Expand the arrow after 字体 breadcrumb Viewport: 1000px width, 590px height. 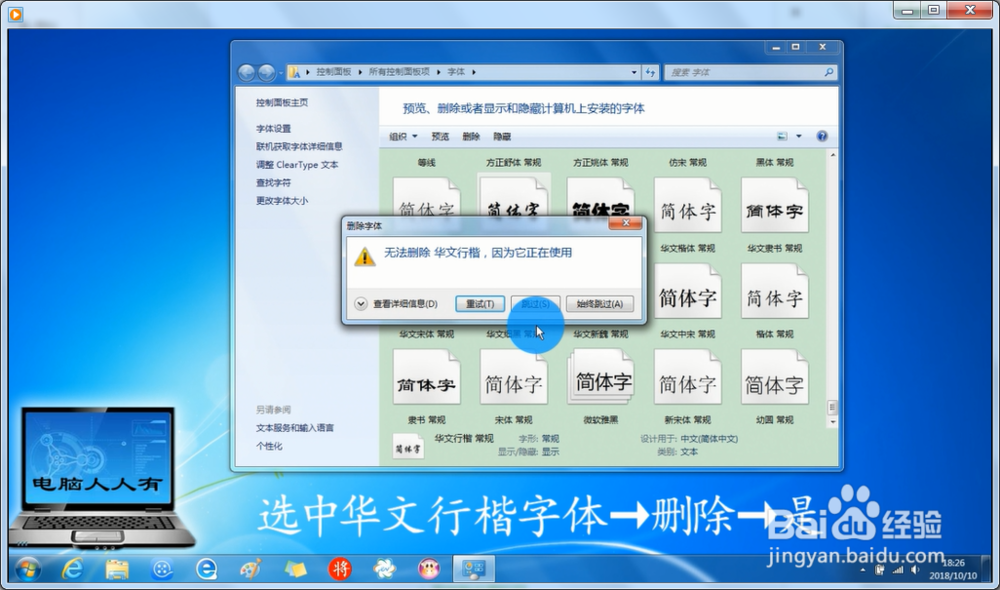[x=474, y=72]
